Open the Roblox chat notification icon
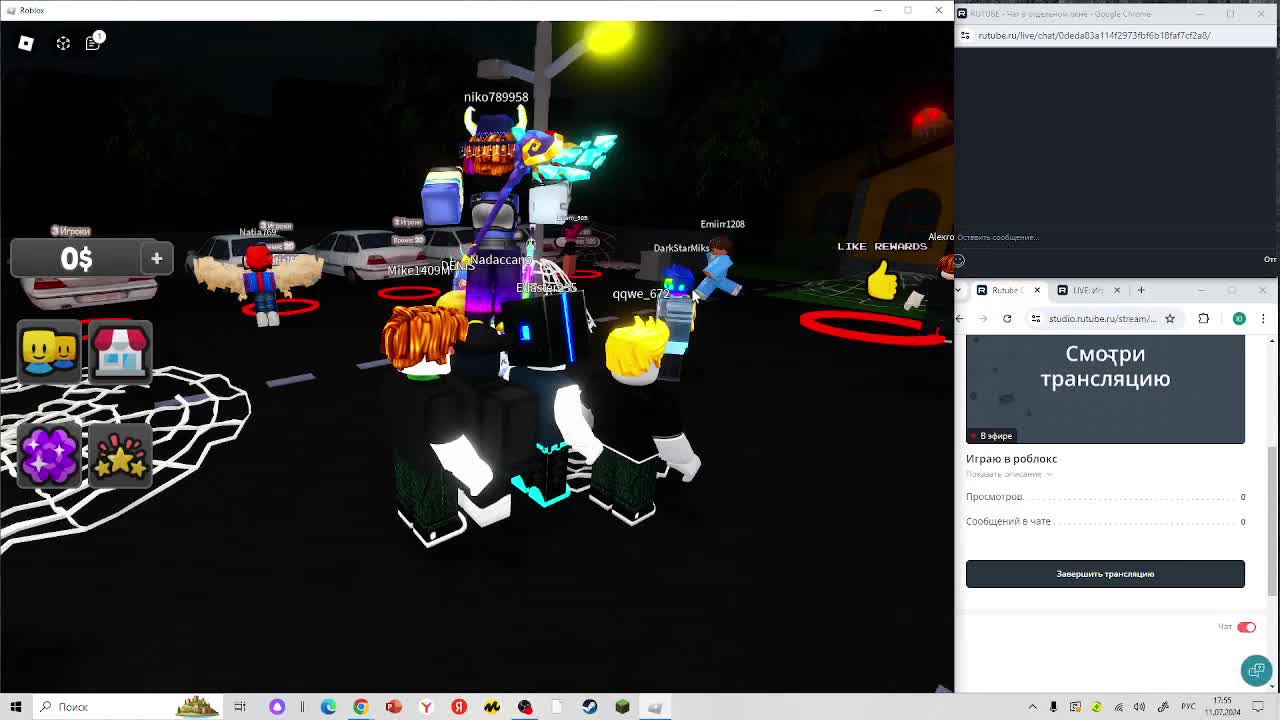1280x720 pixels. 94,42
